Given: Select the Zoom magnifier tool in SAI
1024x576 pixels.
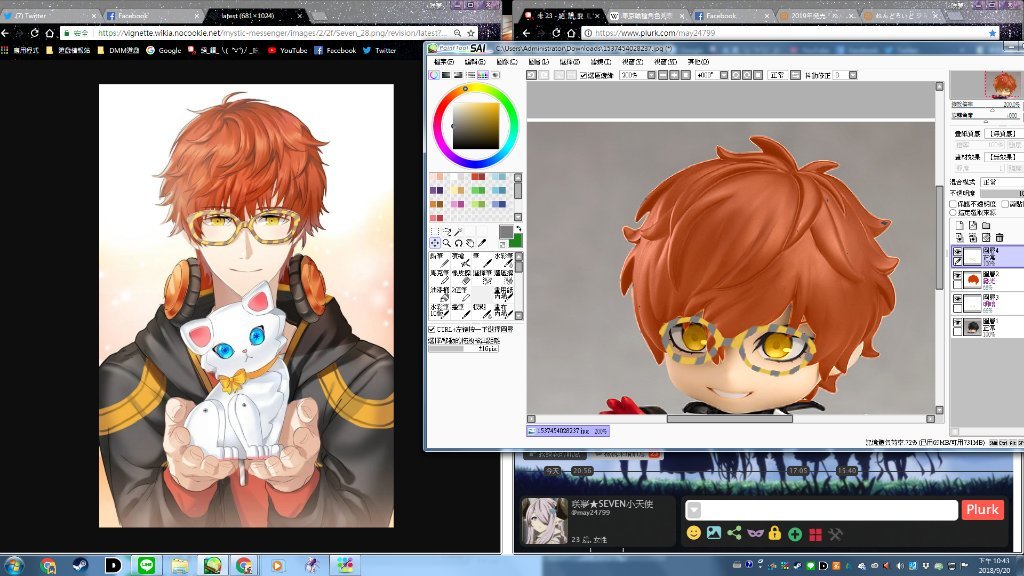Looking at the screenshot, I should pyautogui.click(x=447, y=243).
